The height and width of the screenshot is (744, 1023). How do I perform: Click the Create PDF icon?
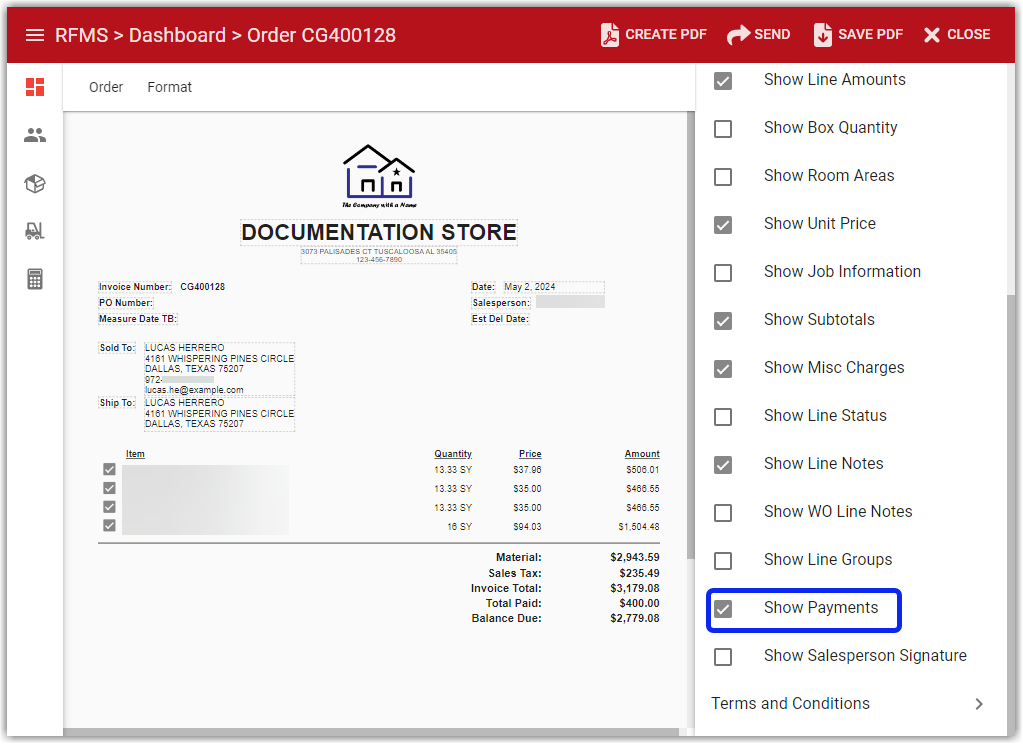[609, 35]
